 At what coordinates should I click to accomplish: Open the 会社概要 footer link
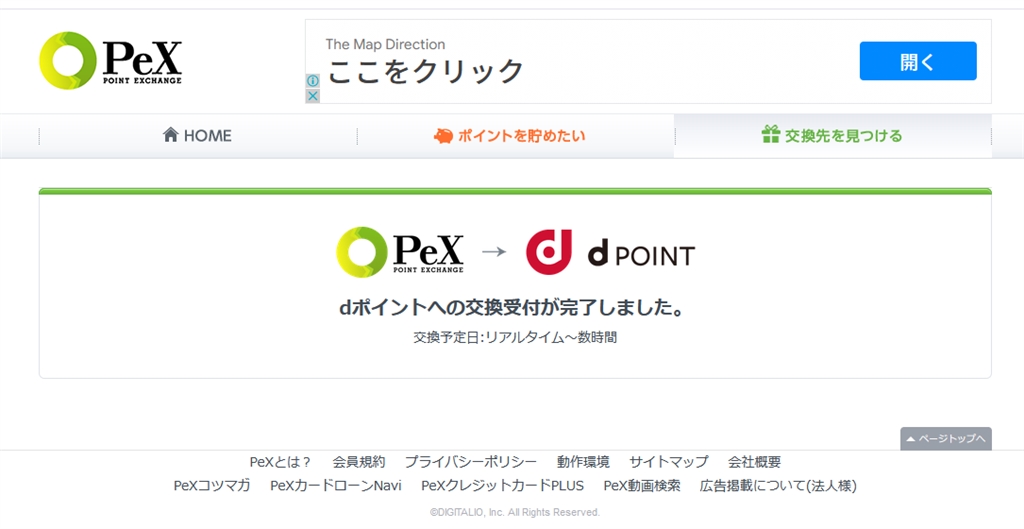(x=754, y=462)
